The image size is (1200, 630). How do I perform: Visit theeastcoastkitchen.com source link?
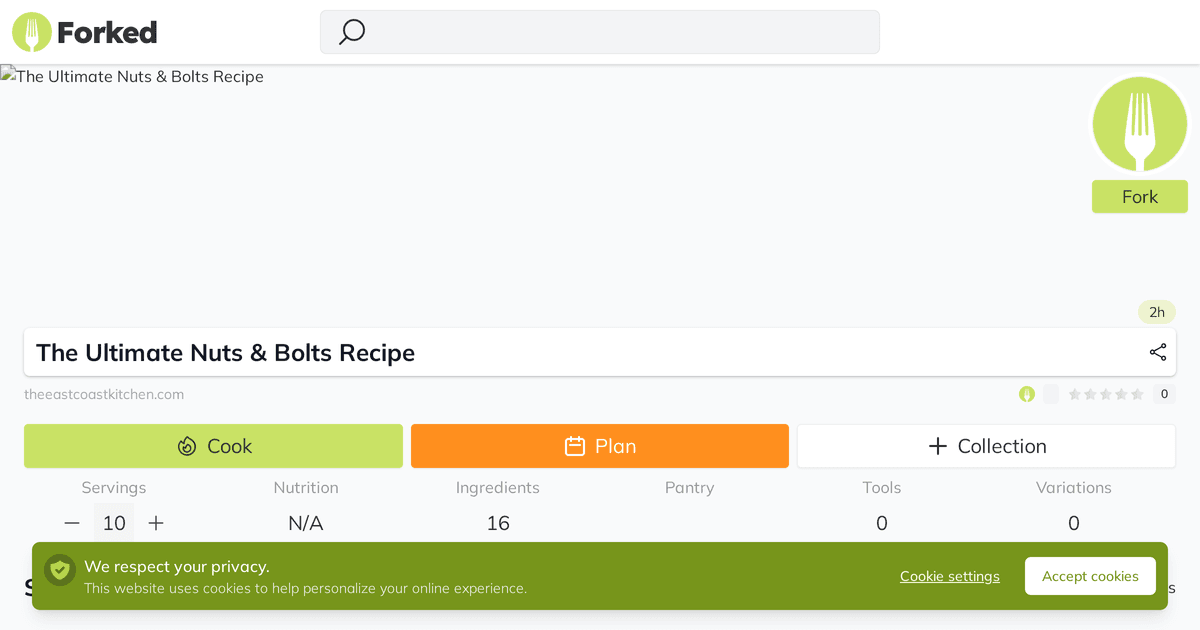coord(105,394)
